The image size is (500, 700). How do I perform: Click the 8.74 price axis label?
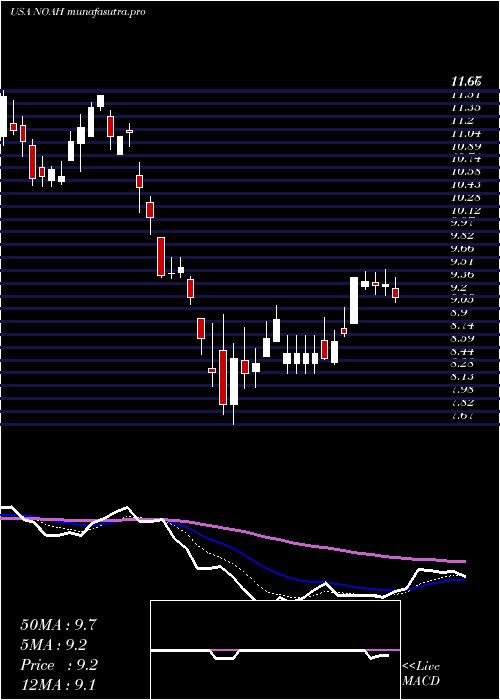[x=462, y=326]
